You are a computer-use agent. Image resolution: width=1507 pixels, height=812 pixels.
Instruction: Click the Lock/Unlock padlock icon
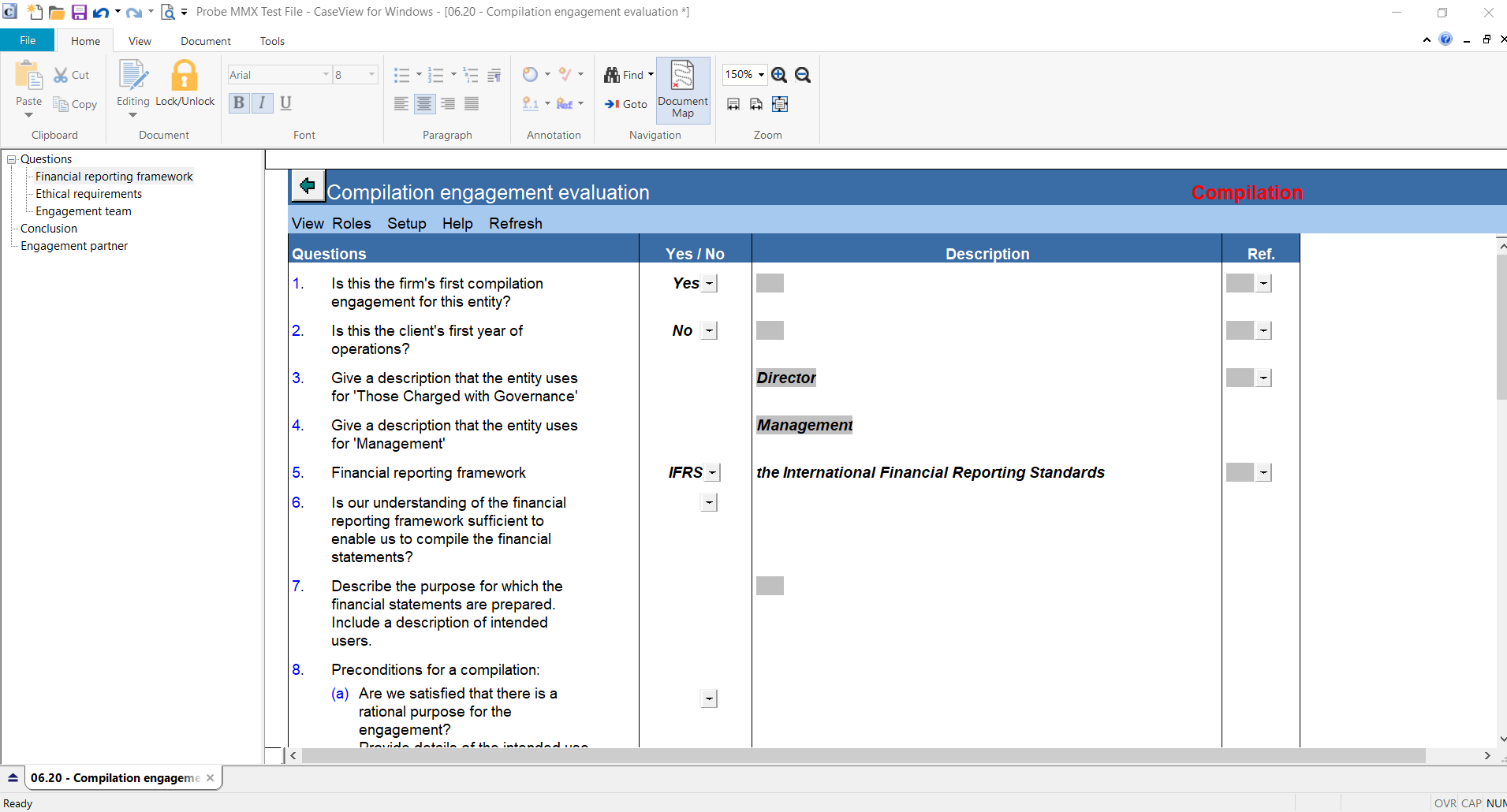tap(185, 76)
